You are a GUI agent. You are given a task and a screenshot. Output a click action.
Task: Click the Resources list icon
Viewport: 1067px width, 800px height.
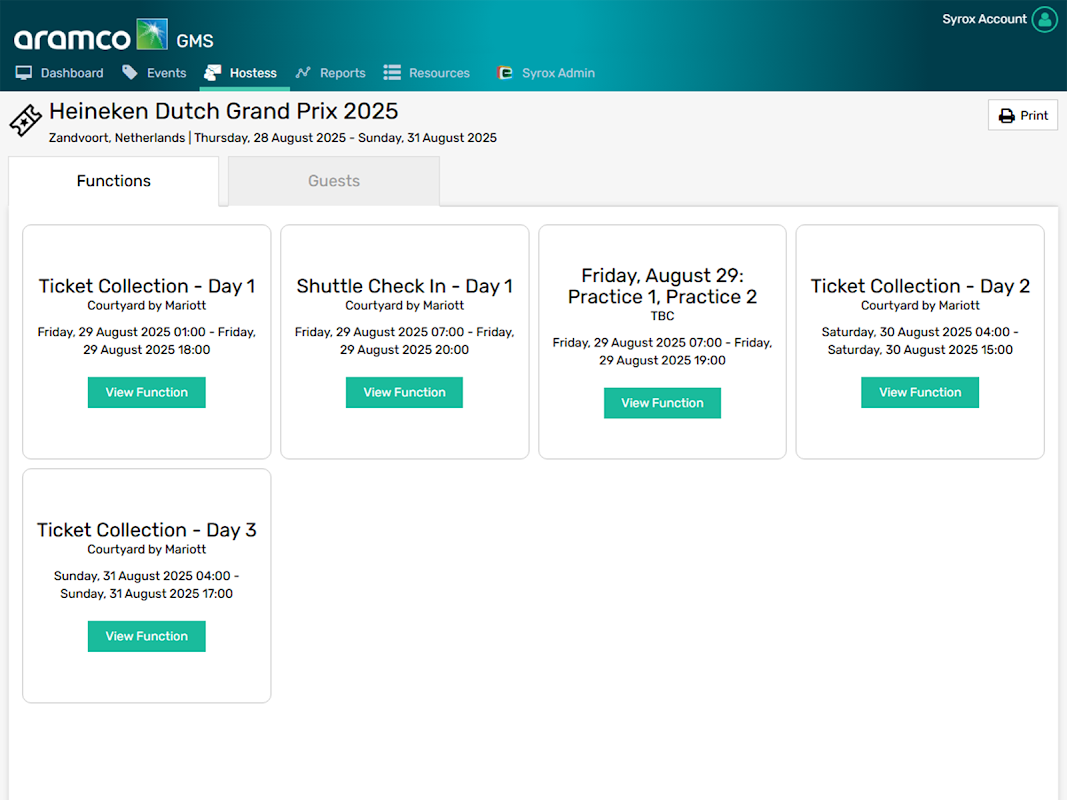(x=392, y=73)
